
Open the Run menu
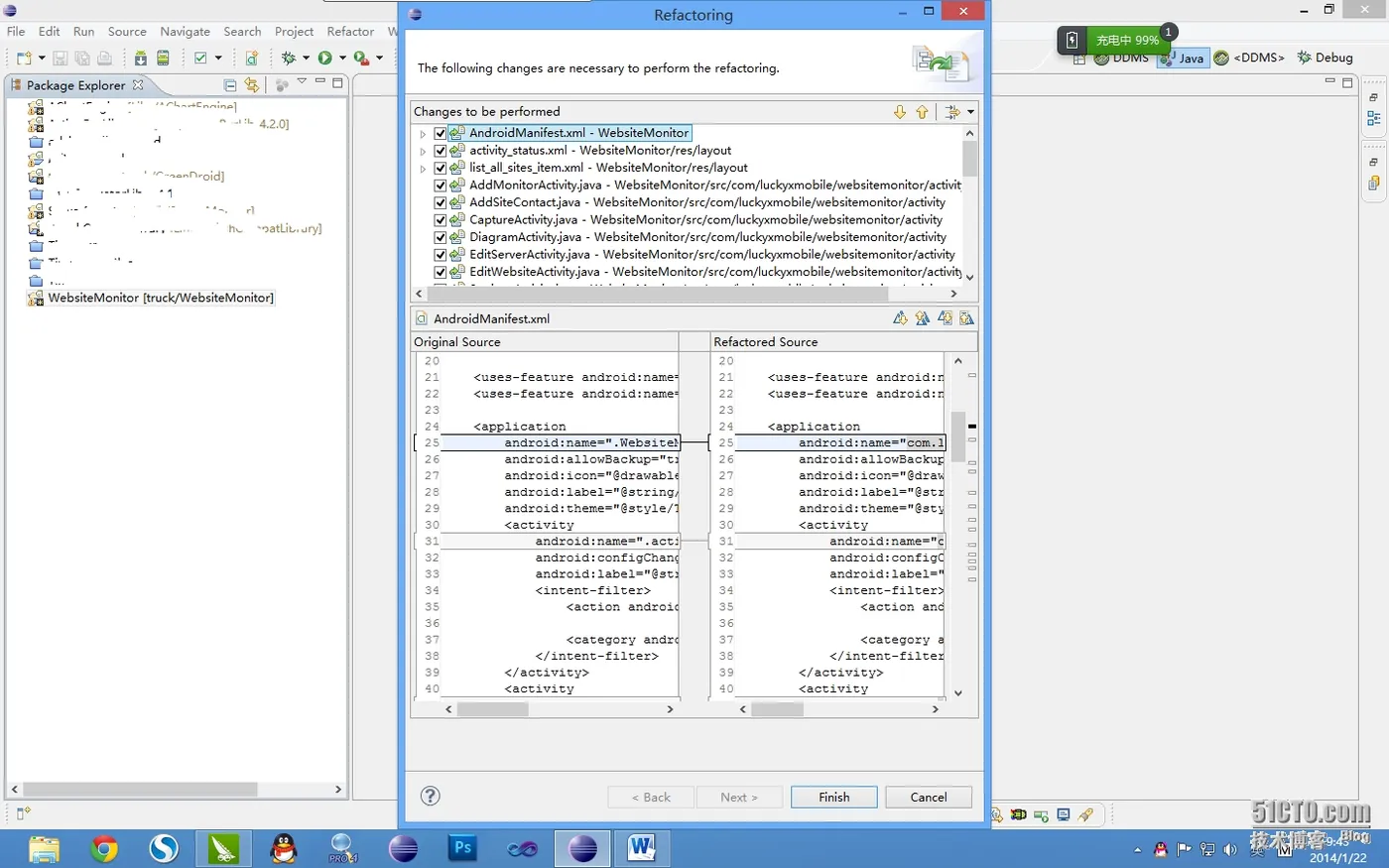click(84, 32)
